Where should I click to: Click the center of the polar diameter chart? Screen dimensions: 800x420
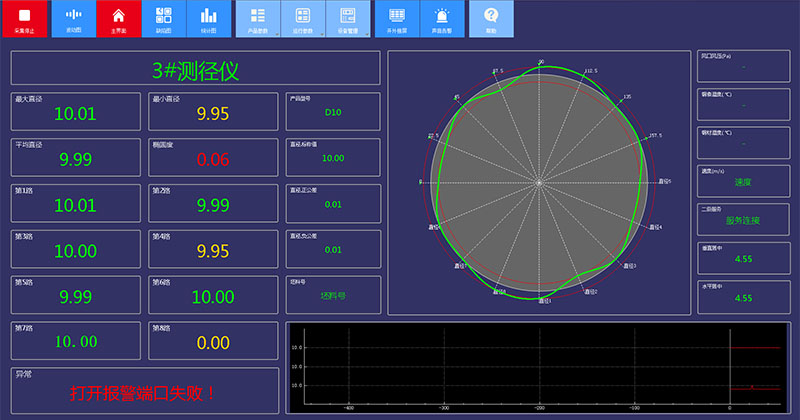[540, 182]
